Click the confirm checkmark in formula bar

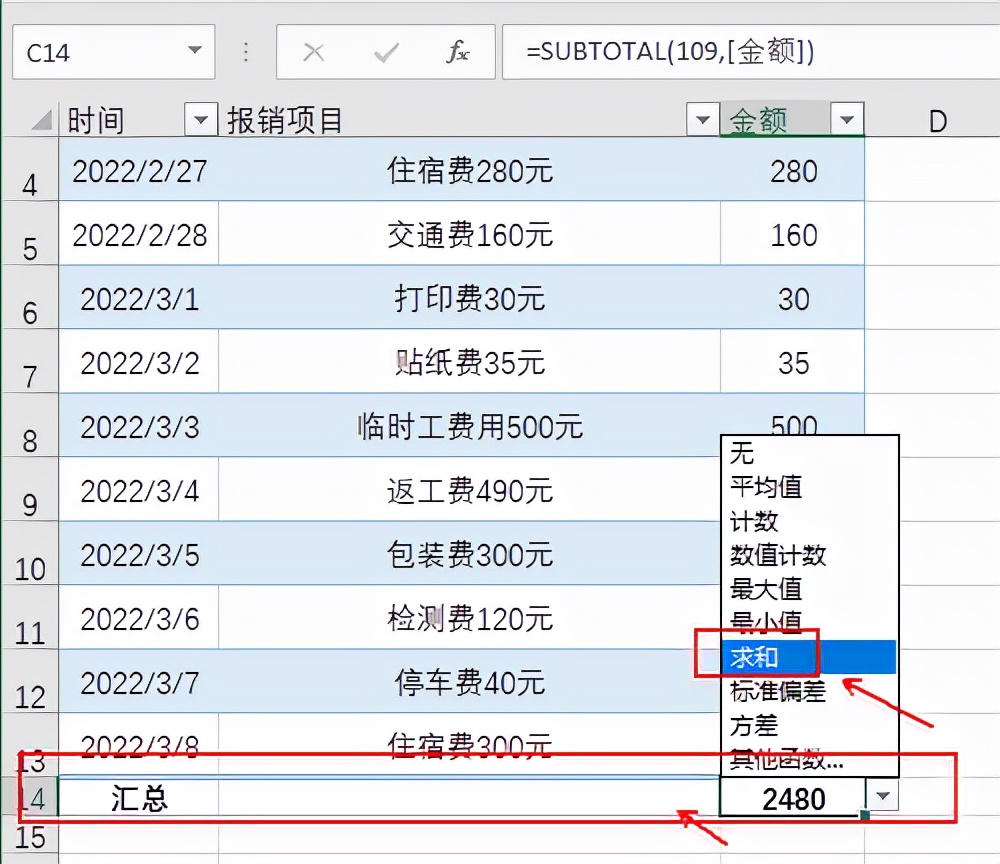[x=386, y=52]
